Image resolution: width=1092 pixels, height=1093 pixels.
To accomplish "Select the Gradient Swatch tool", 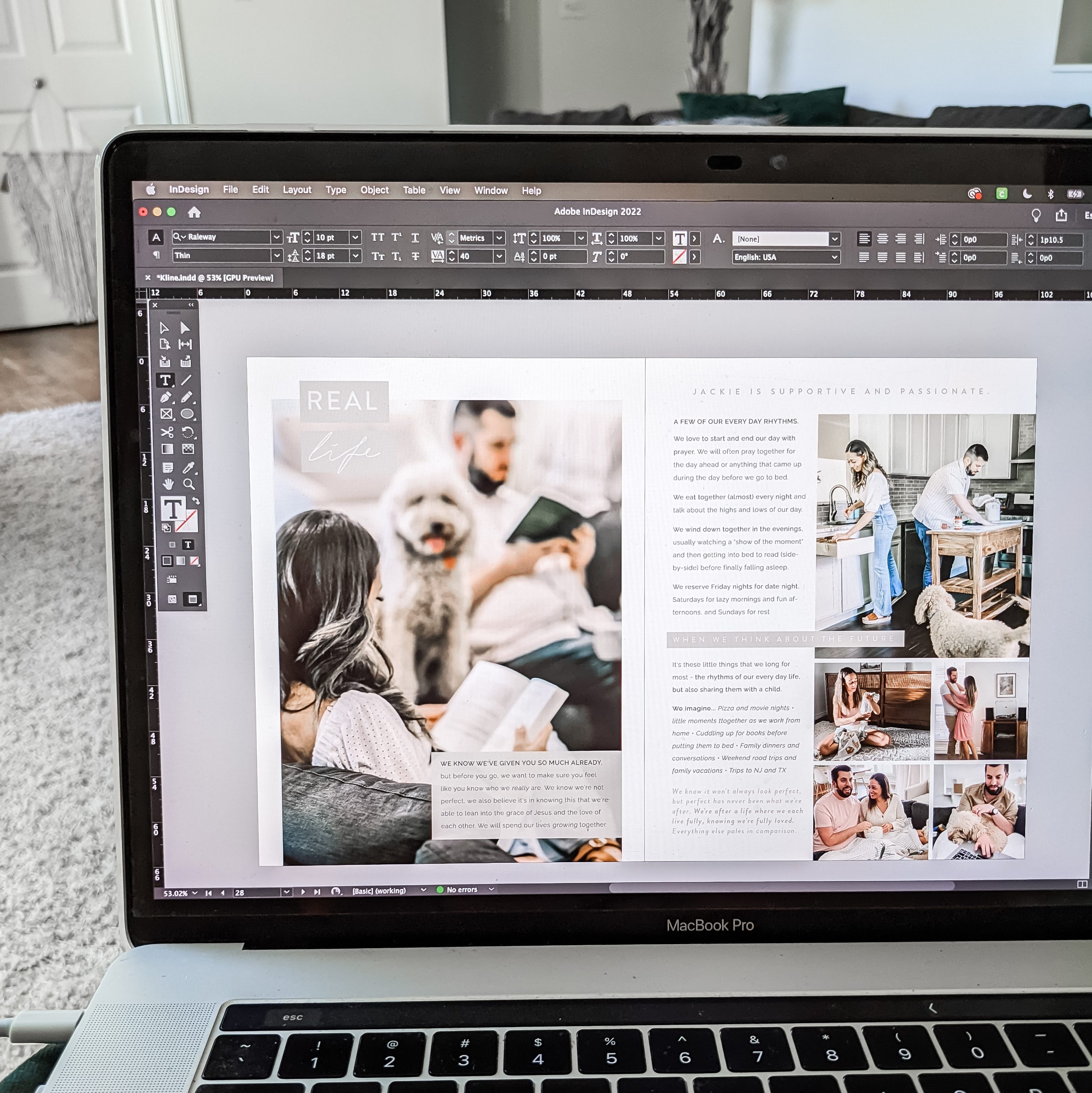I will (167, 449).
